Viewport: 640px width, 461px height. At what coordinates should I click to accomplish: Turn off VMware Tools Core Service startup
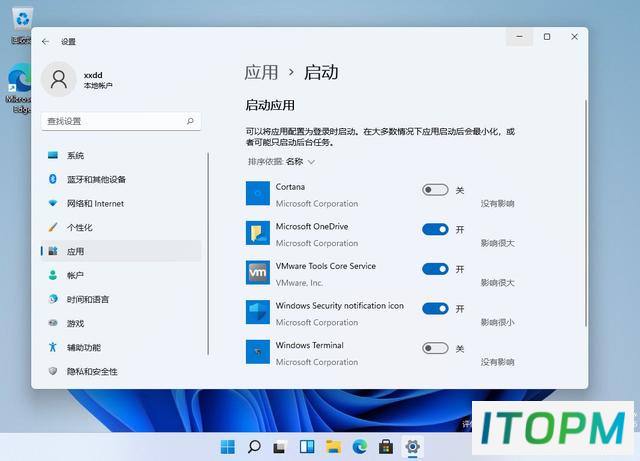click(x=435, y=269)
